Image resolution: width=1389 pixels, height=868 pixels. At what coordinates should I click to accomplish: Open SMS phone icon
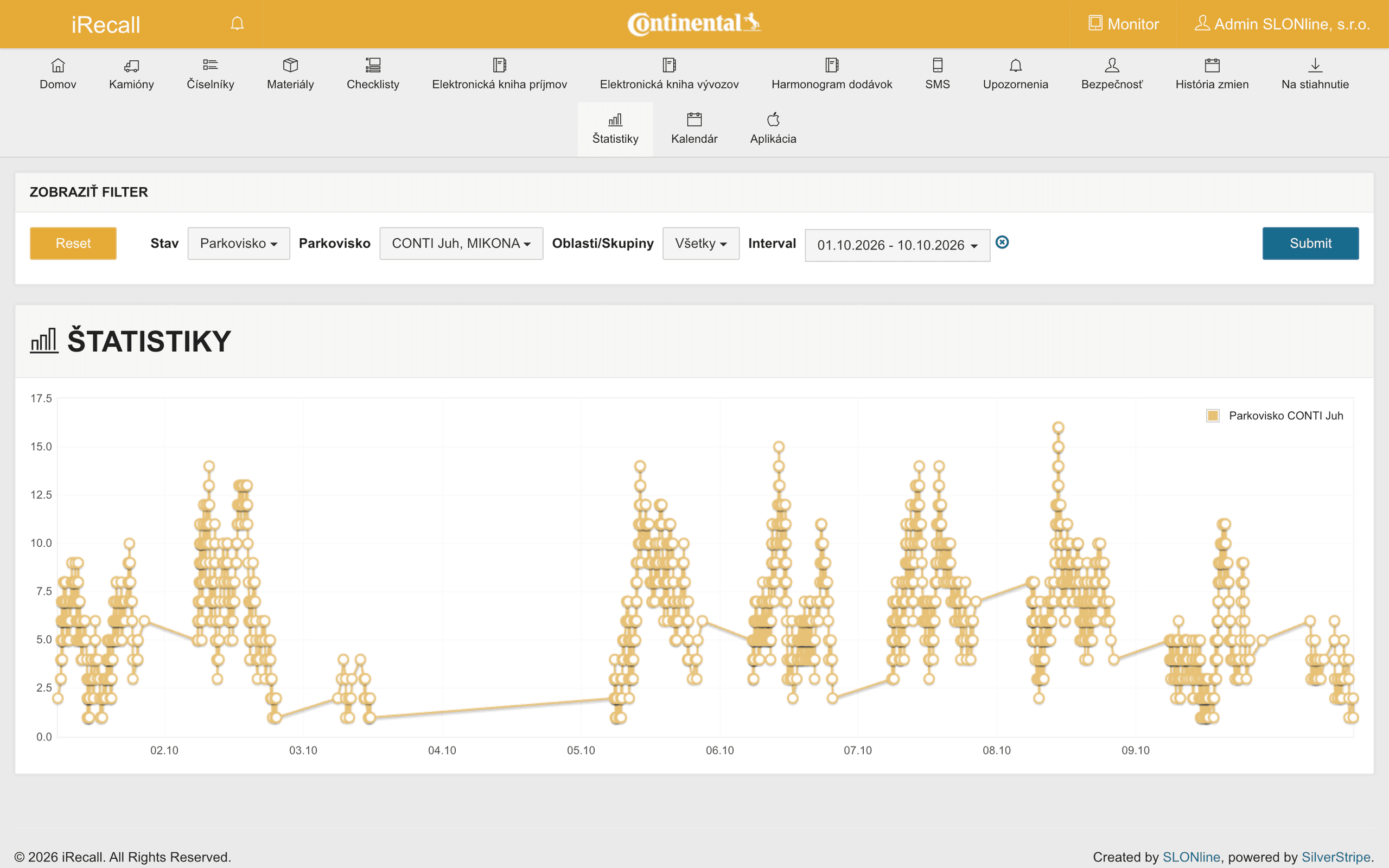(937, 65)
